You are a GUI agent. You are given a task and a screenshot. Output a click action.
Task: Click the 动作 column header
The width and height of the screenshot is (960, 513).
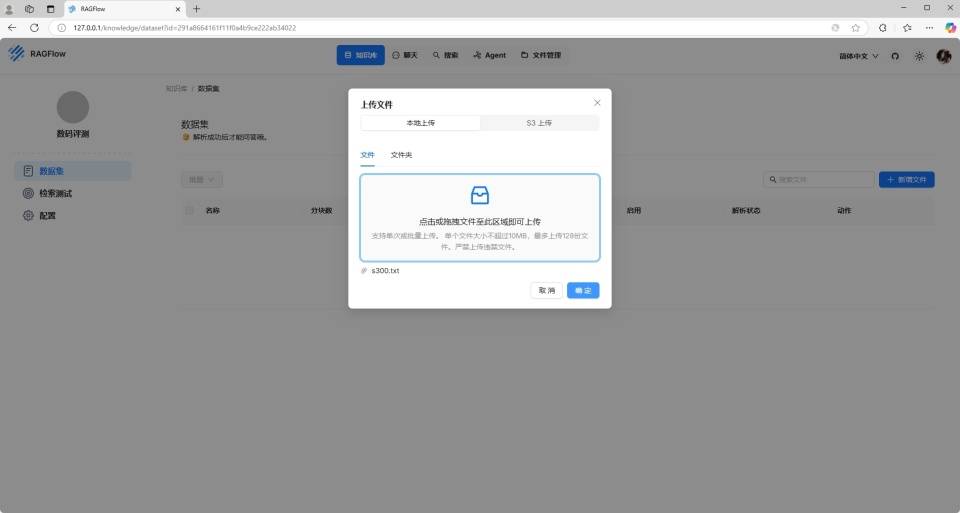coord(844,211)
